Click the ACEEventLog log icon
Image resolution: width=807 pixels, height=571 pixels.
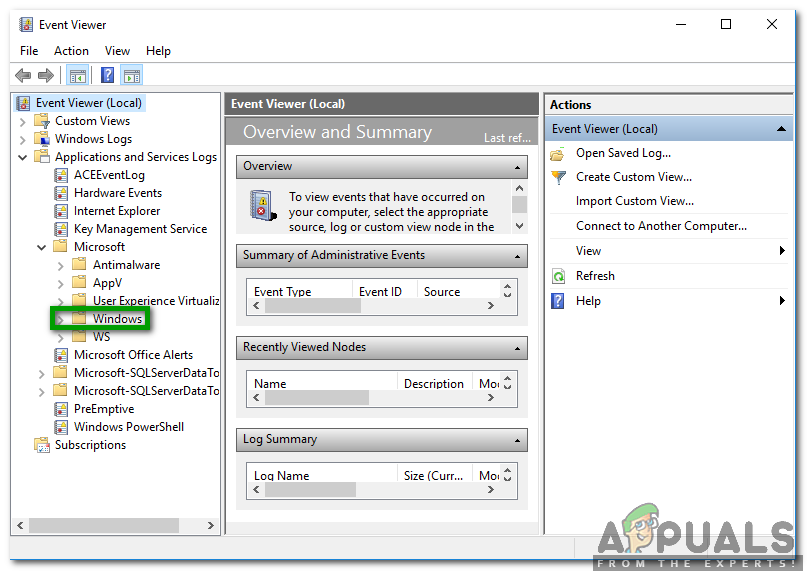point(61,176)
